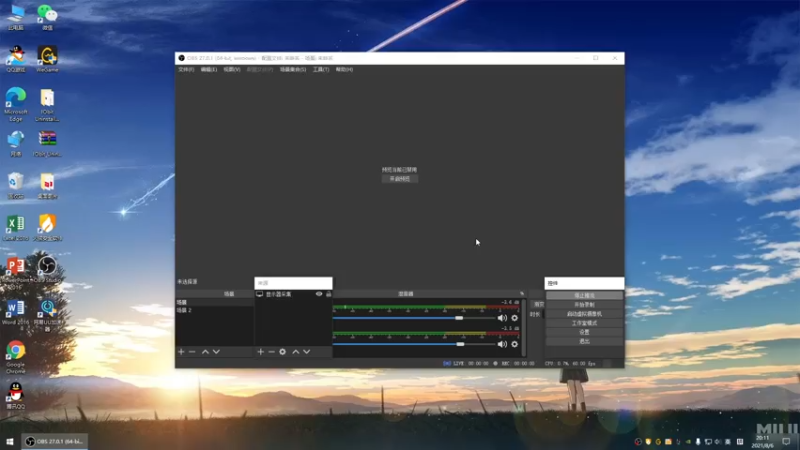Mute the second mixer channel speaker
This screenshot has width=800, height=450.
pos(503,344)
